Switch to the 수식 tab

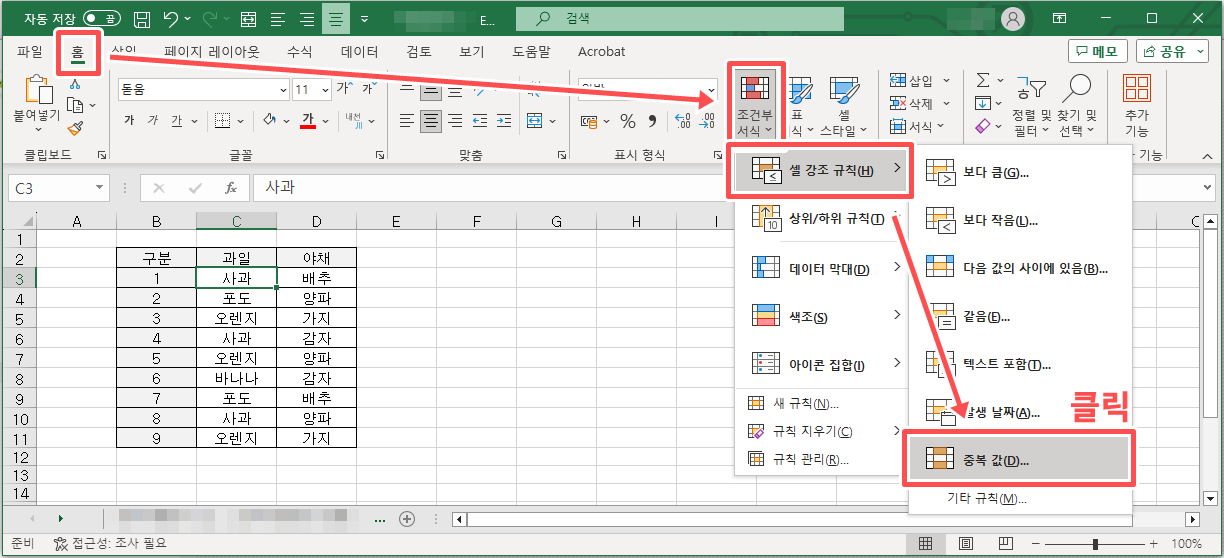tap(300, 52)
